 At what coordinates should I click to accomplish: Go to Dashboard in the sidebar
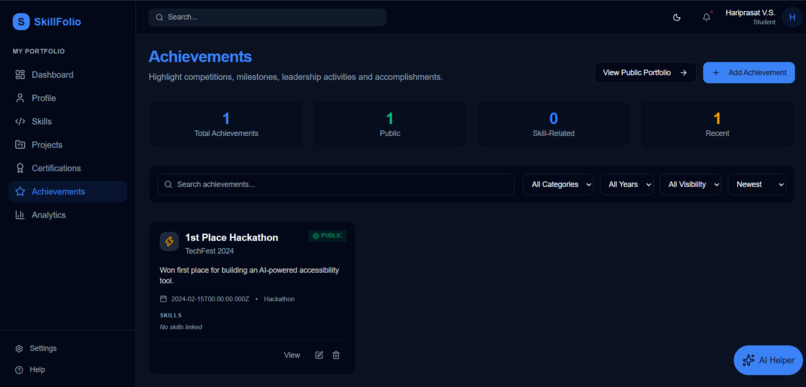tap(68, 75)
